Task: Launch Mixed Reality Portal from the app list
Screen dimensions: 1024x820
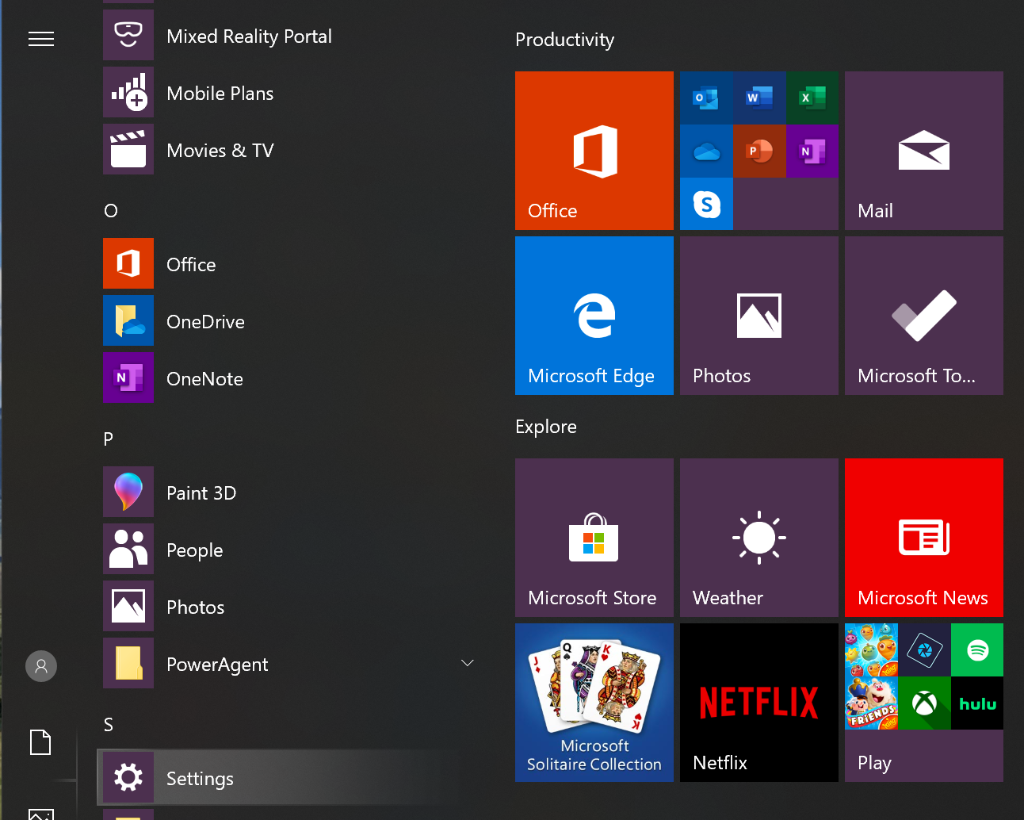Action: pos(287,36)
